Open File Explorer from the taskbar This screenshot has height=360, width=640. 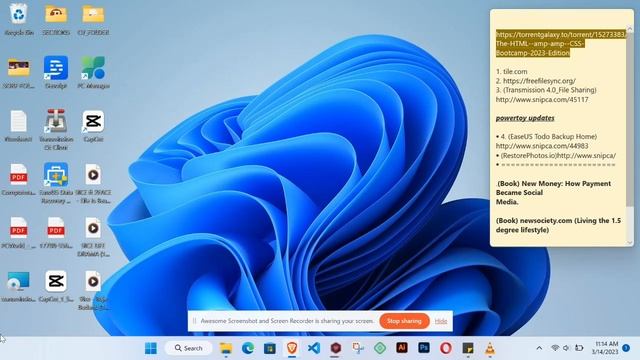pos(226,348)
